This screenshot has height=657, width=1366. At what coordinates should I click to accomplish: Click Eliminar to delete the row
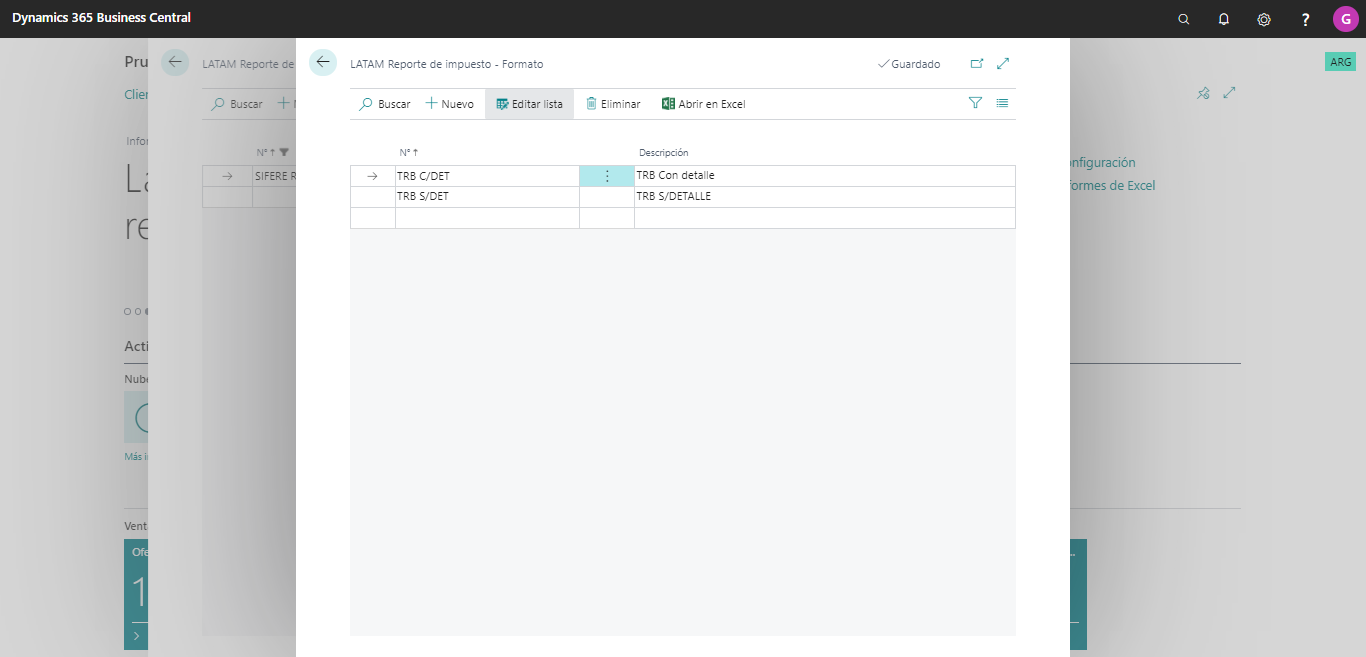[x=612, y=104]
